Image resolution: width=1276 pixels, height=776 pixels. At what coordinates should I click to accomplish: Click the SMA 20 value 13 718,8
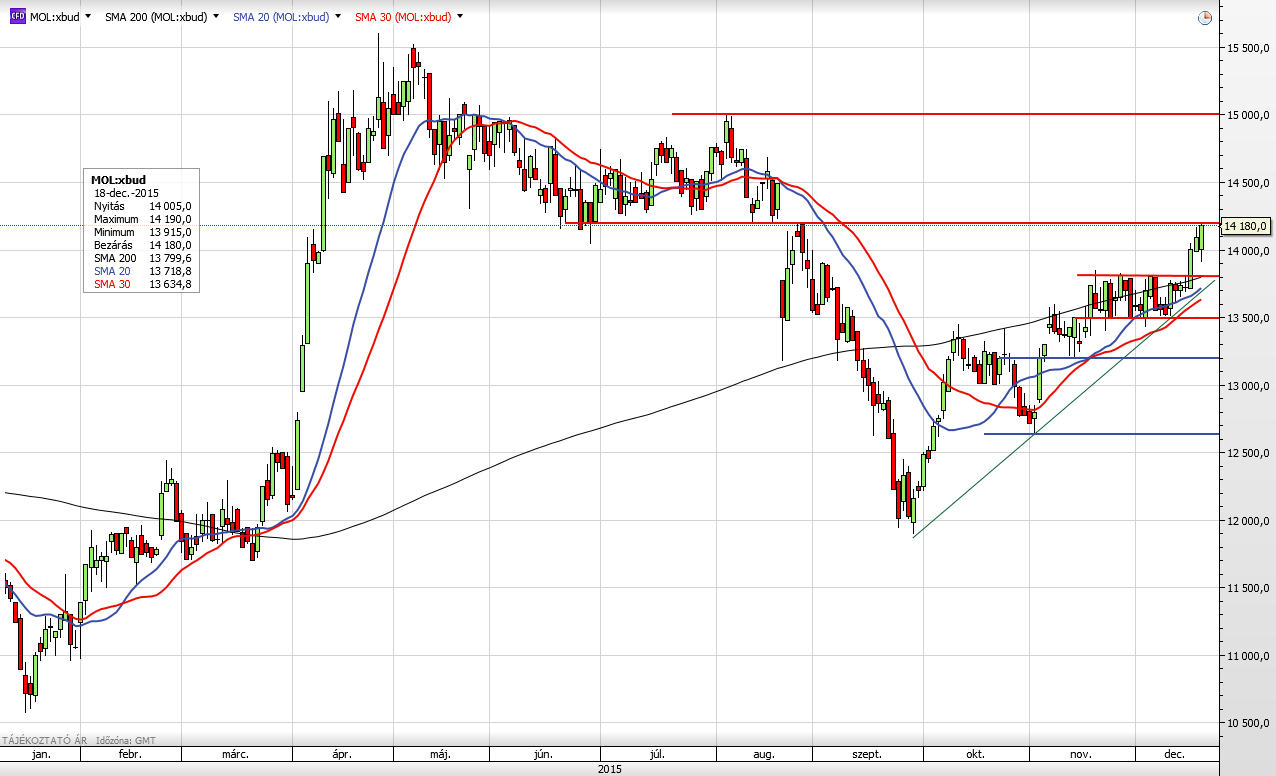coord(170,271)
